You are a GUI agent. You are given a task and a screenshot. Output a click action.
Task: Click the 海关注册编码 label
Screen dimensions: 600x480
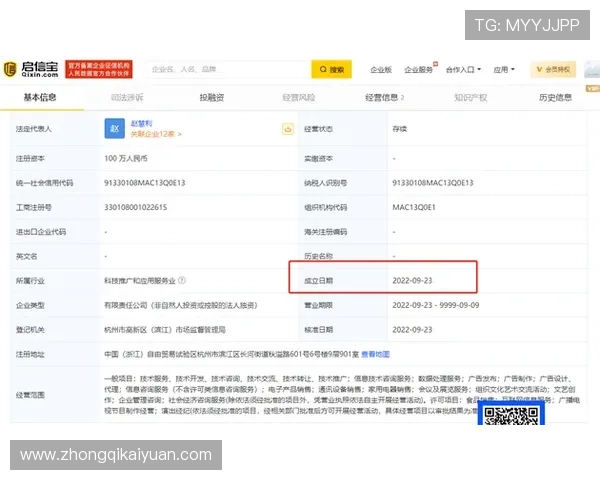(x=326, y=232)
